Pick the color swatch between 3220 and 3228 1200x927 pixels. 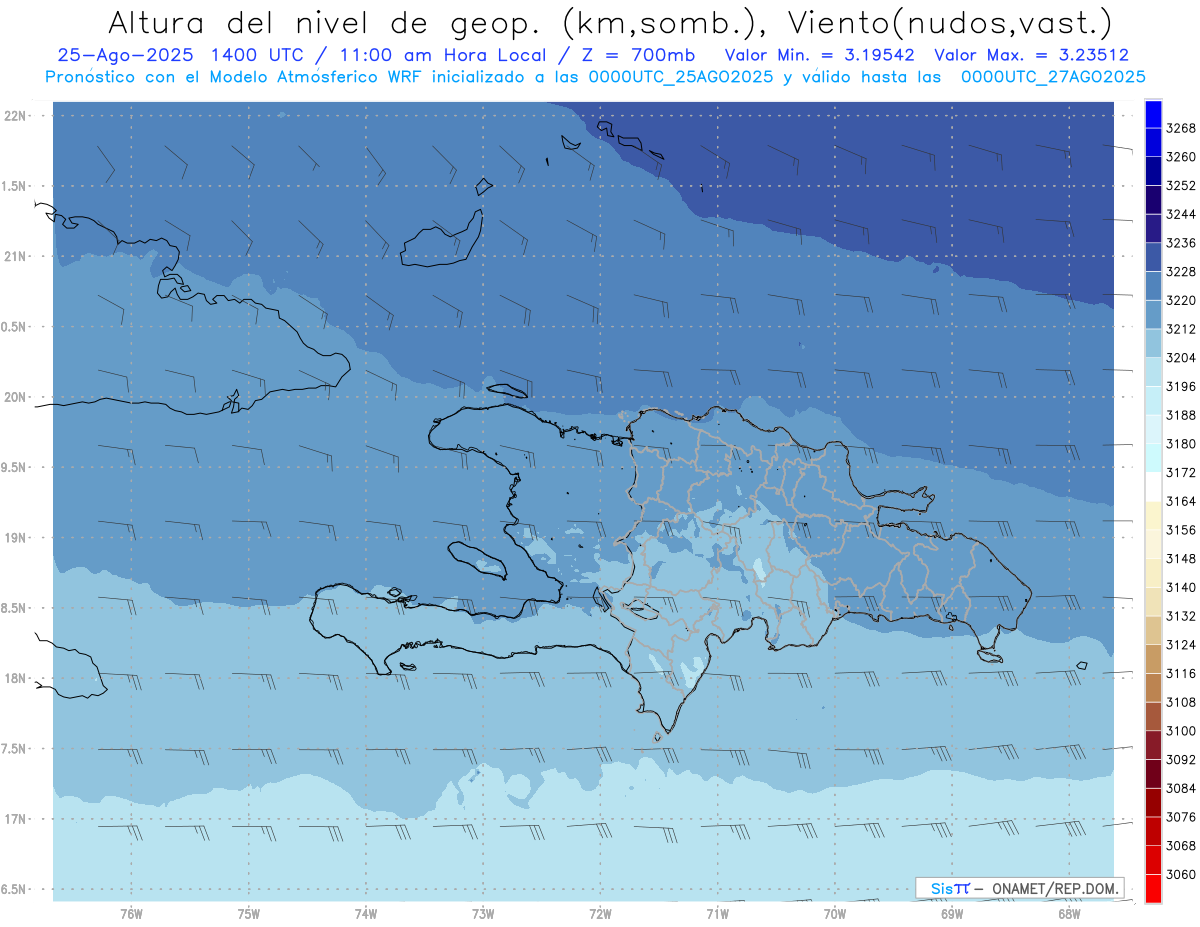(x=1153, y=286)
